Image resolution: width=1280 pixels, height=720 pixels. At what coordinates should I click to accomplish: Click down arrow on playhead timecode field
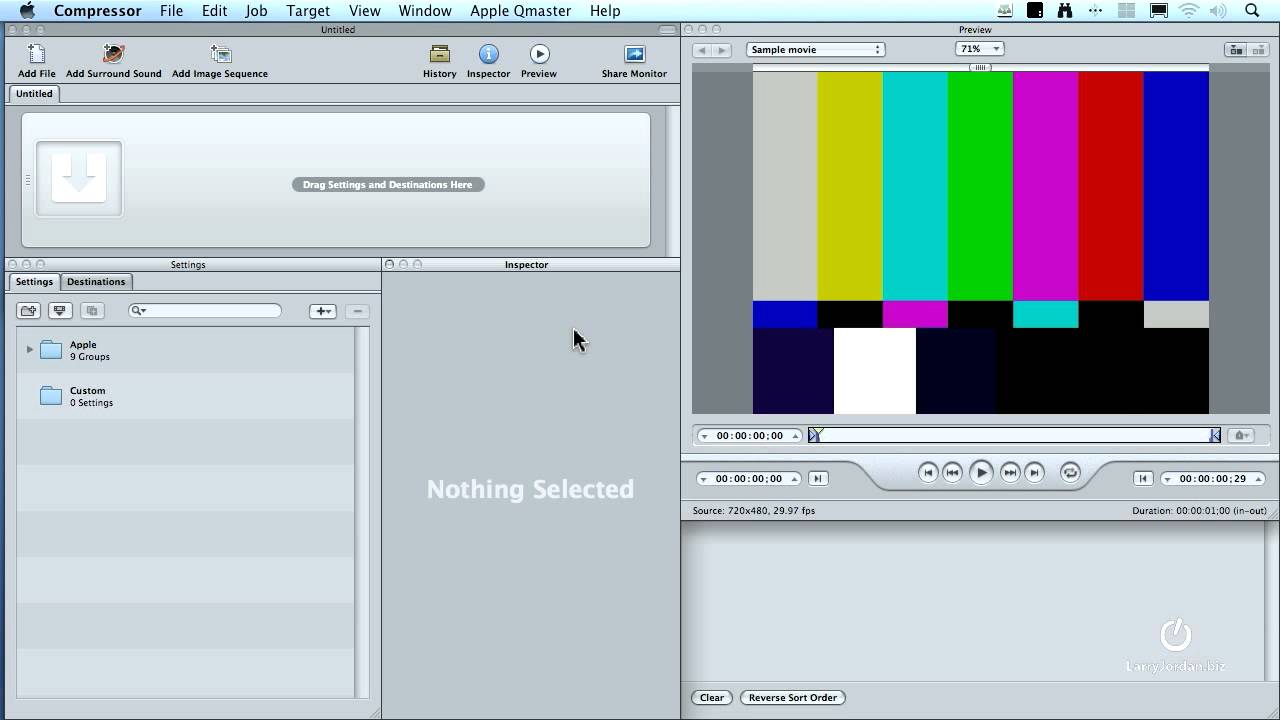point(704,436)
